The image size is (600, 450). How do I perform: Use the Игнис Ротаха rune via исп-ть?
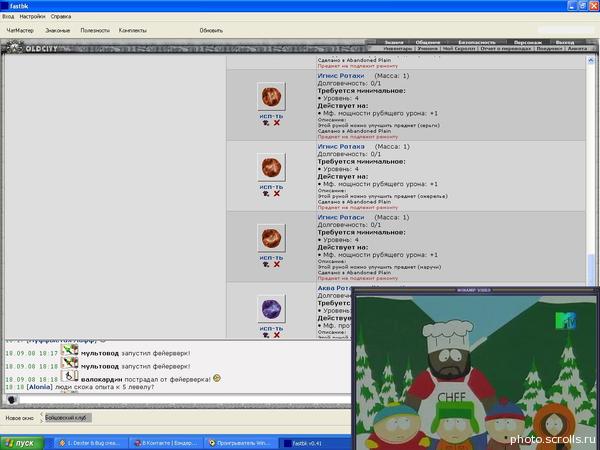[271, 187]
